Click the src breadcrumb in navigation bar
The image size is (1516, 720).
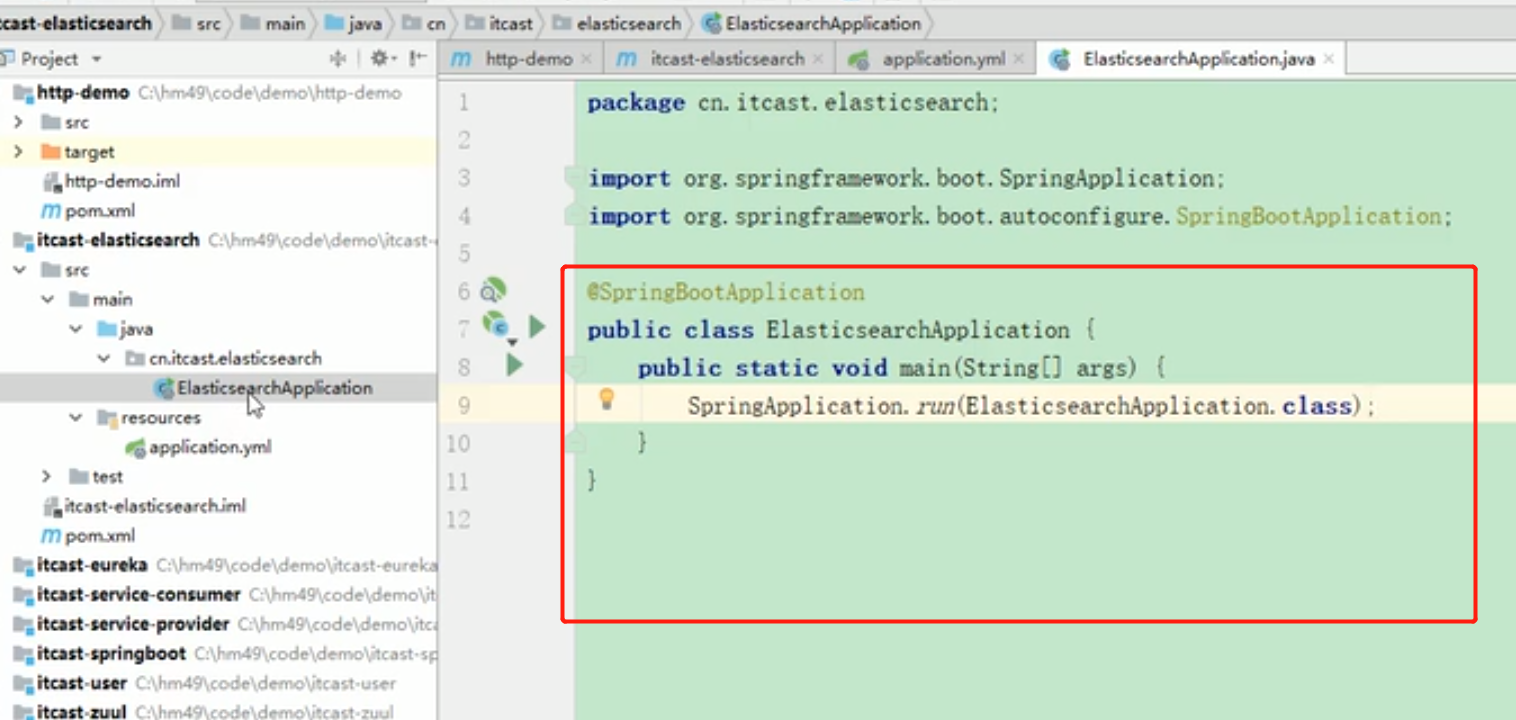pos(197,23)
